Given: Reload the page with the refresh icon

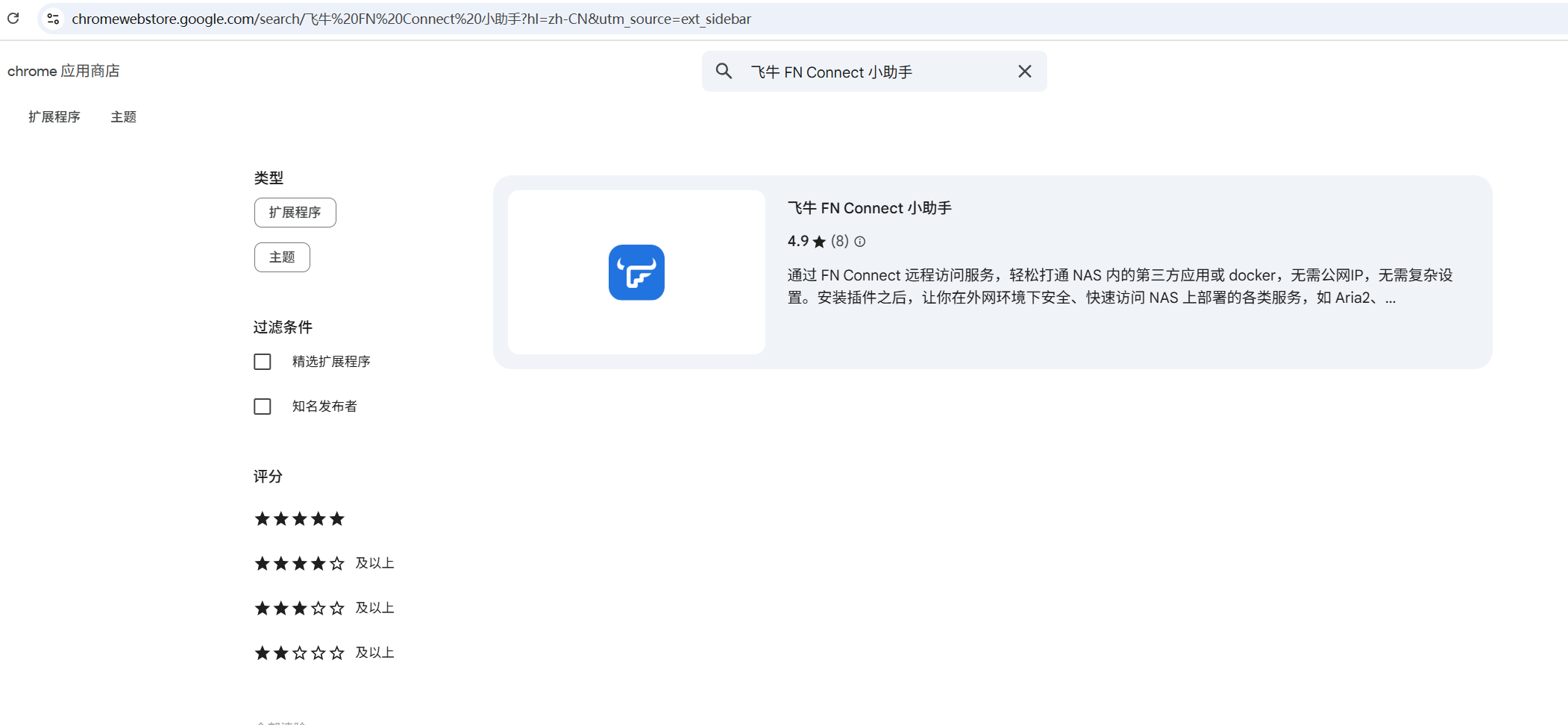Looking at the screenshot, I should click(x=13, y=18).
